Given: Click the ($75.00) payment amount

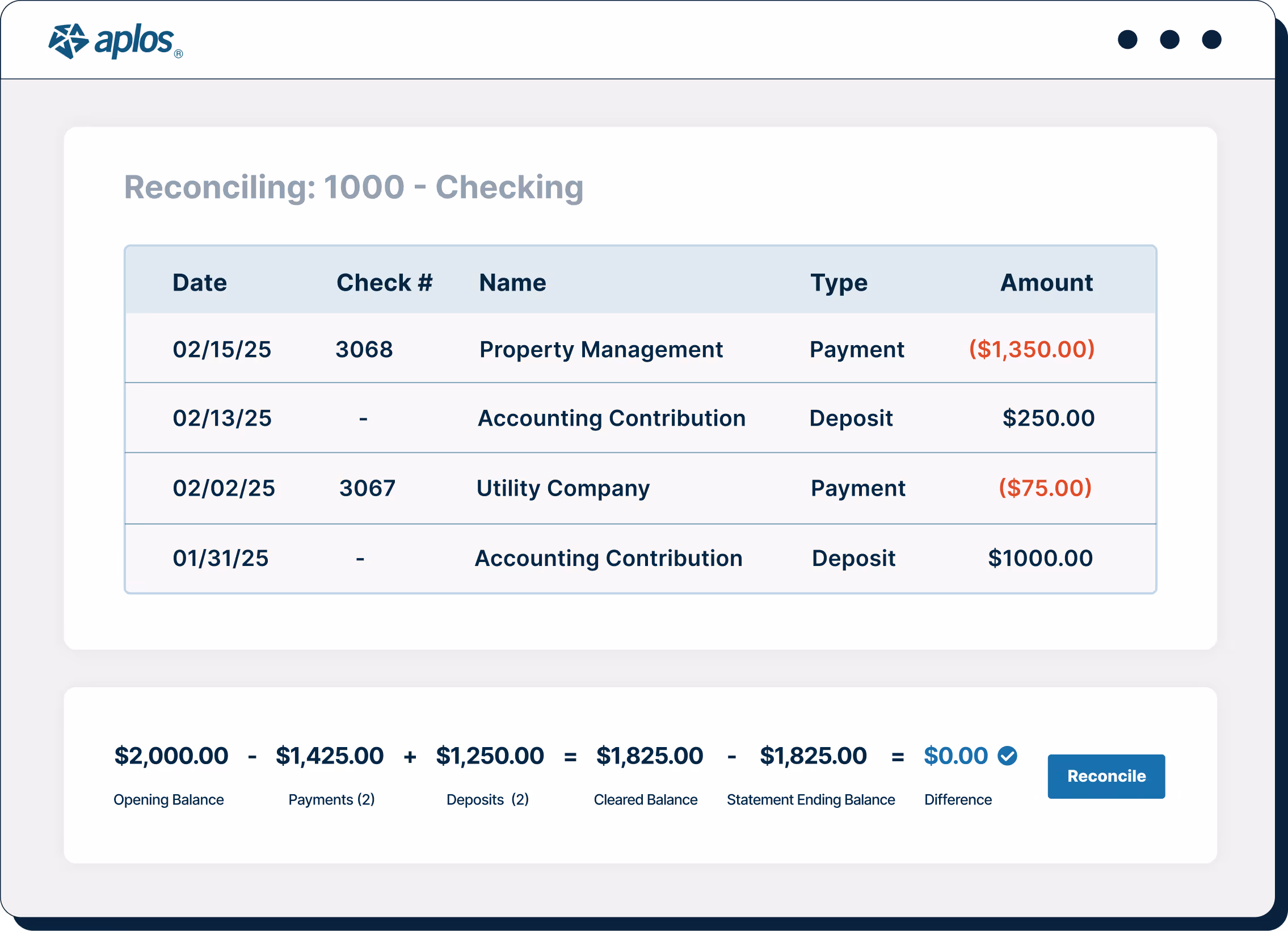Looking at the screenshot, I should (x=1045, y=488).
